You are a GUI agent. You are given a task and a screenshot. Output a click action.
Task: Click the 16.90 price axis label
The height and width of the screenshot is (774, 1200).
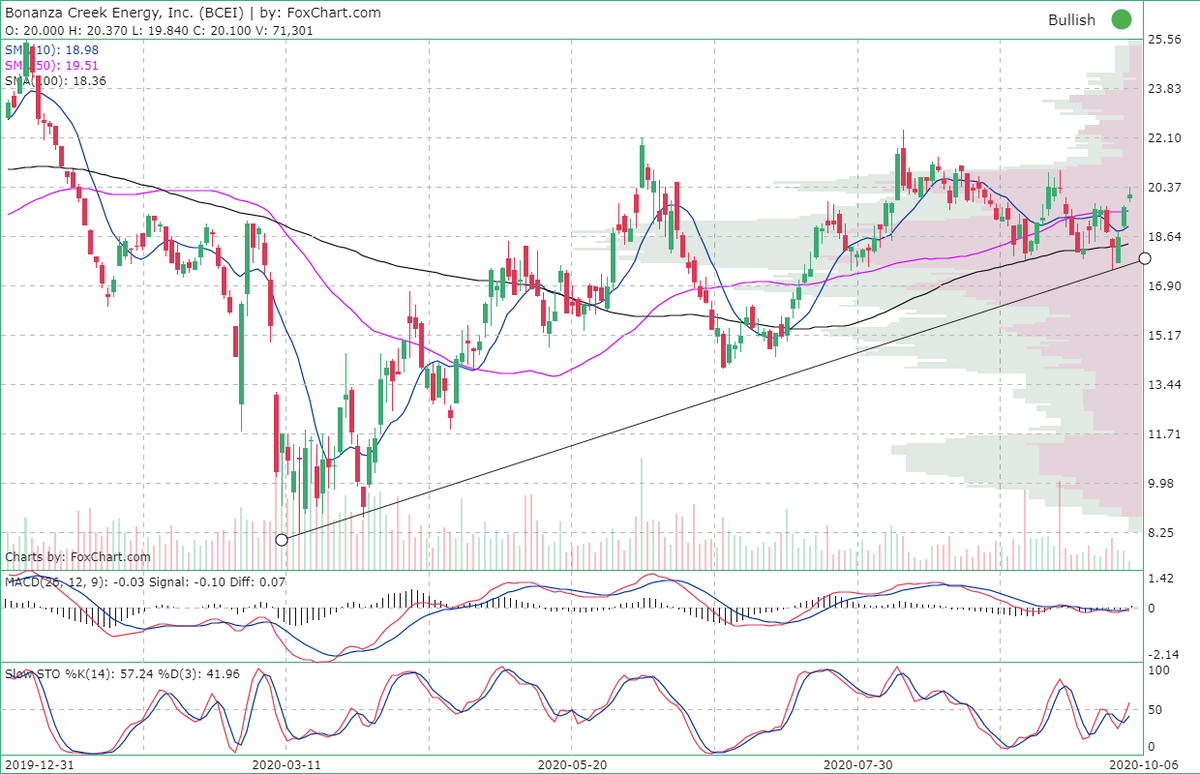coord(1166,286)
